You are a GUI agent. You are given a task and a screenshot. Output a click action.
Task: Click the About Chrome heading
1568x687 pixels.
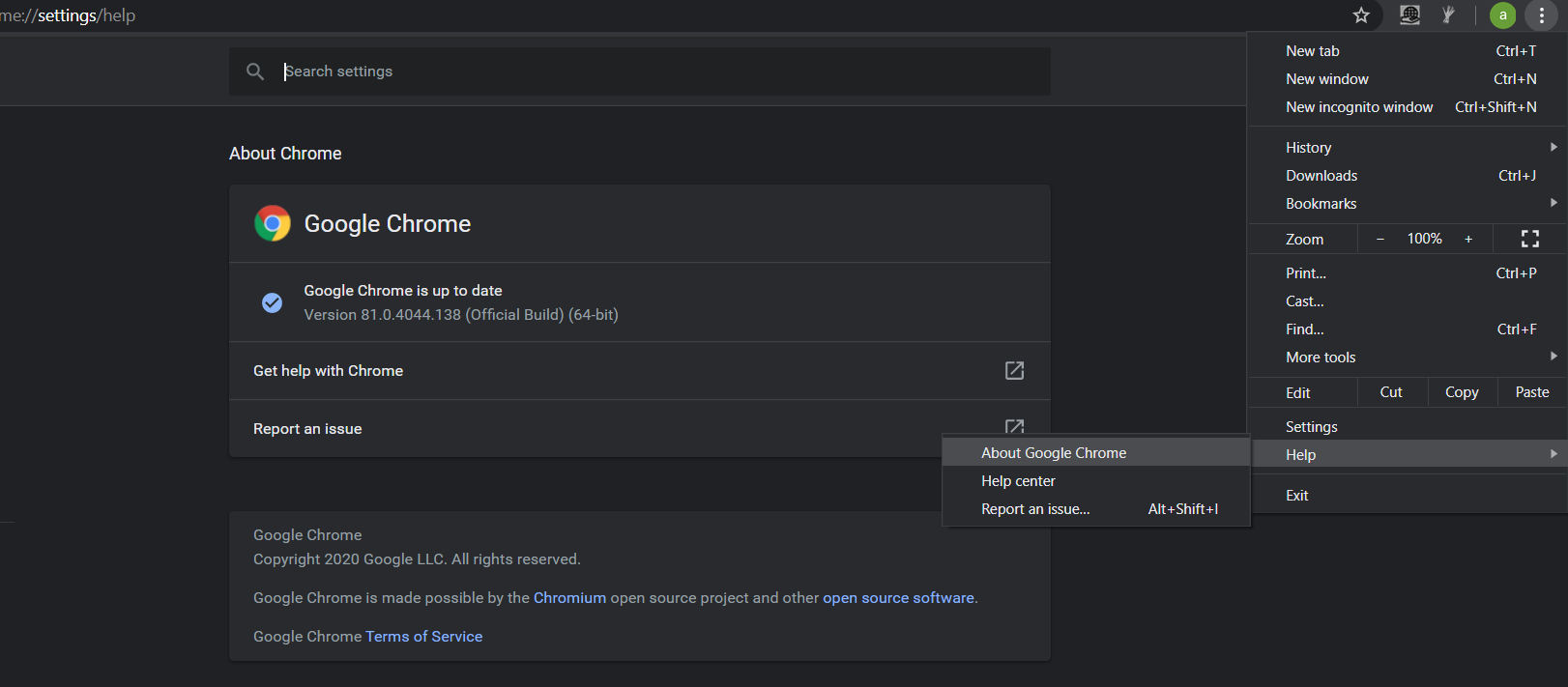[285, 154]
